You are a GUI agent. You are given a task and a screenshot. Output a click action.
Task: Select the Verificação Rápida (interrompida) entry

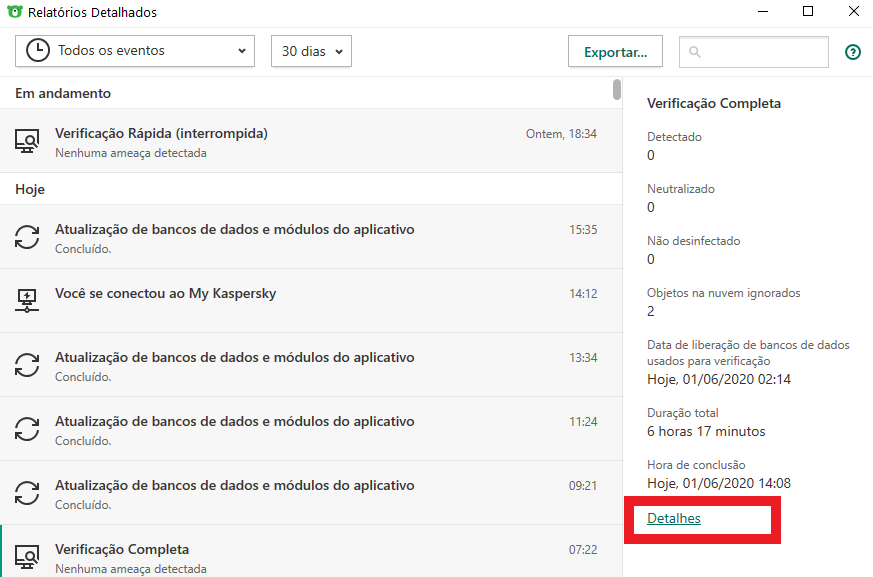tap(311, 141)
